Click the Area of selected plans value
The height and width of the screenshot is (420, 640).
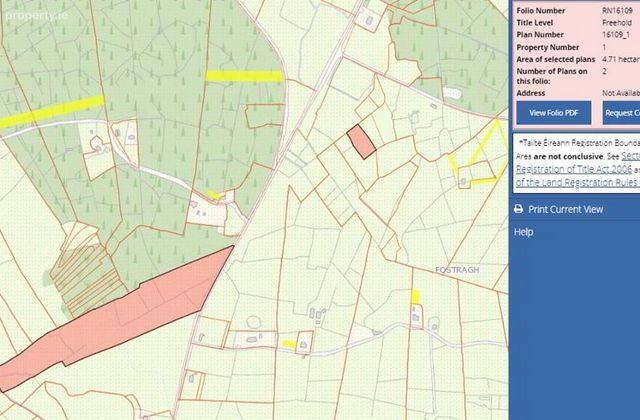point(621,59)
